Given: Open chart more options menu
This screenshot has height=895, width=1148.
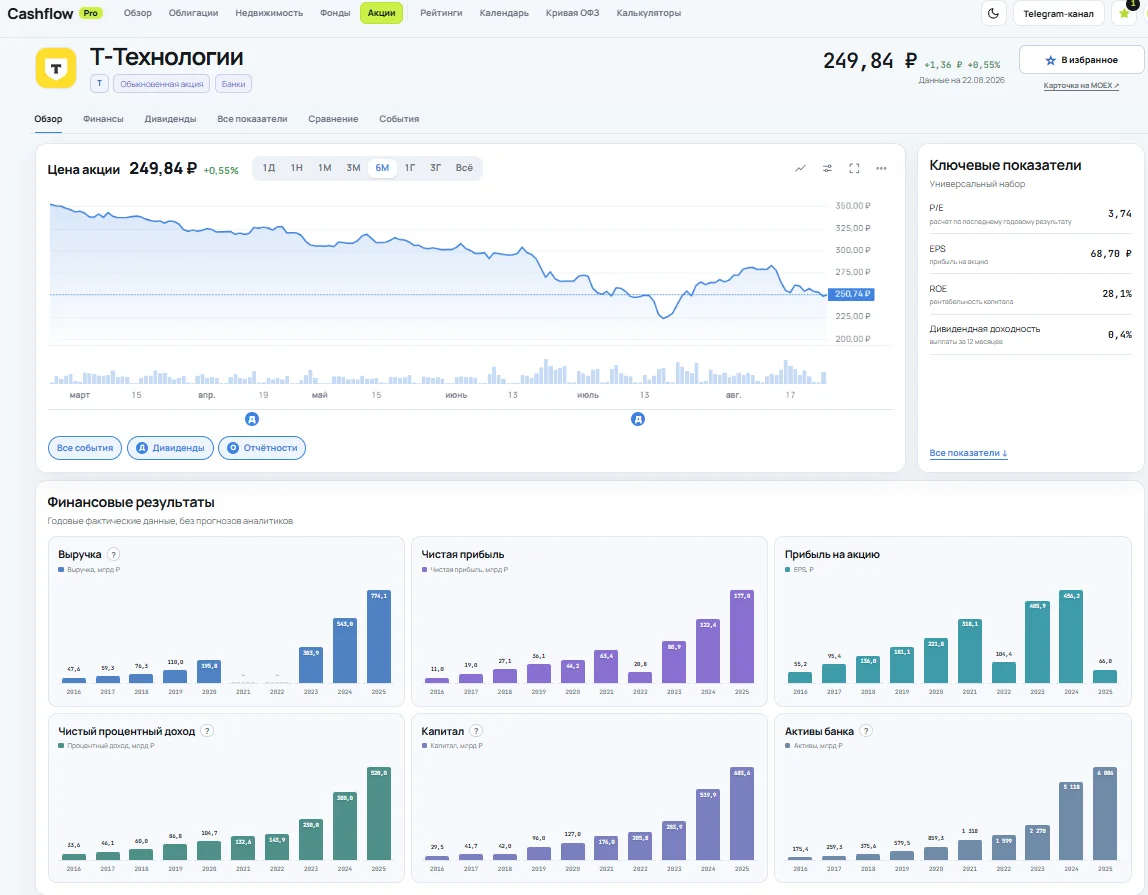Looking at the screenshot, I should (882, 168).
